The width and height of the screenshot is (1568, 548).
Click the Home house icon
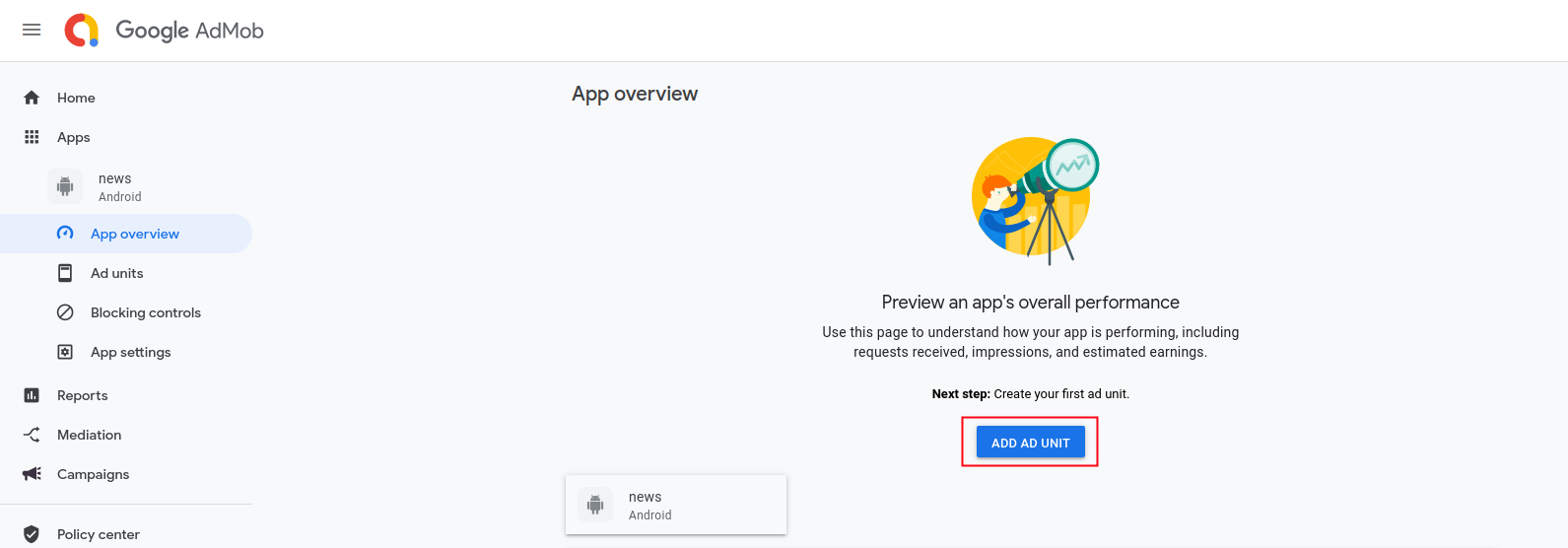(x=32, y=98)
